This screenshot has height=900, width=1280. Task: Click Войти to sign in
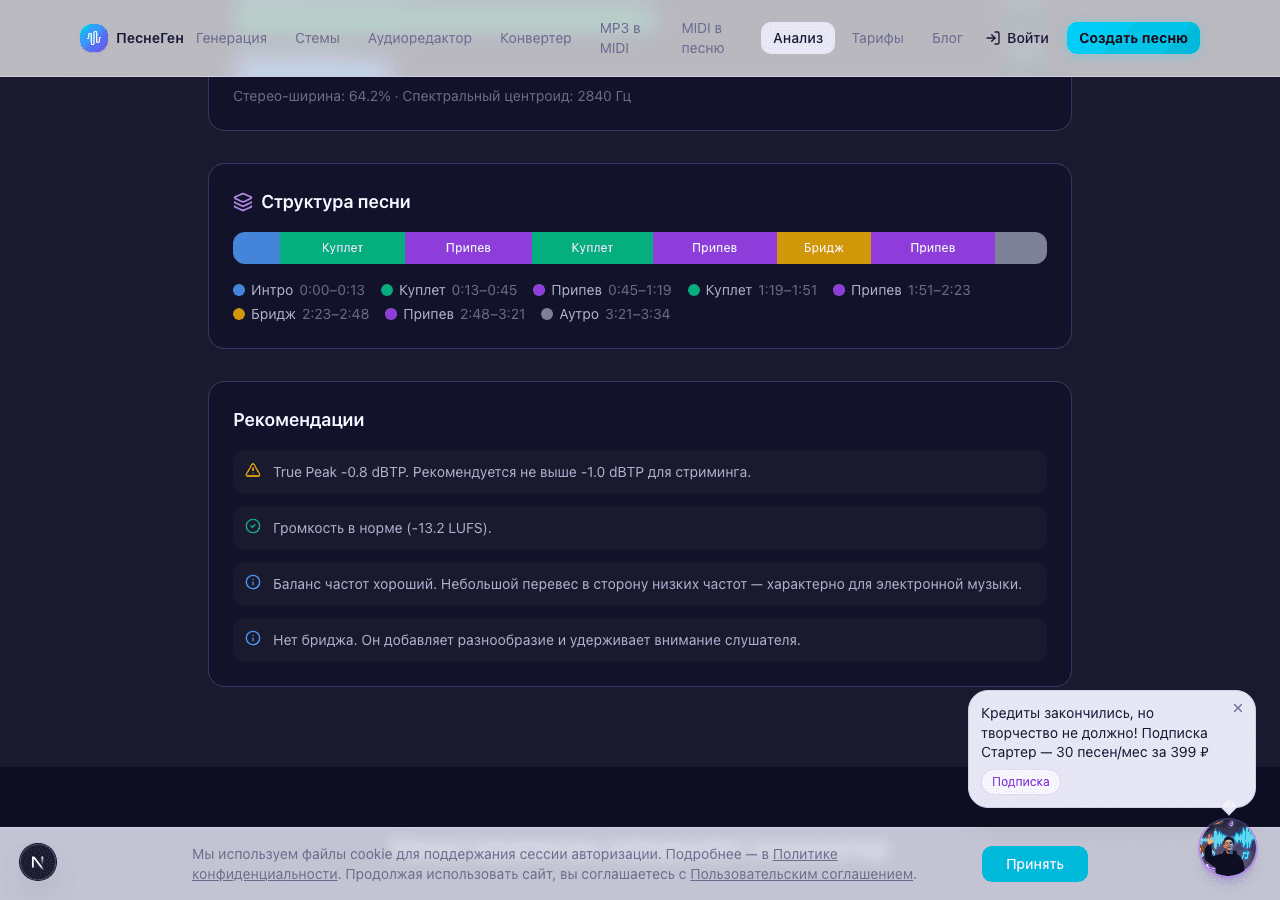click(1017, 38)
